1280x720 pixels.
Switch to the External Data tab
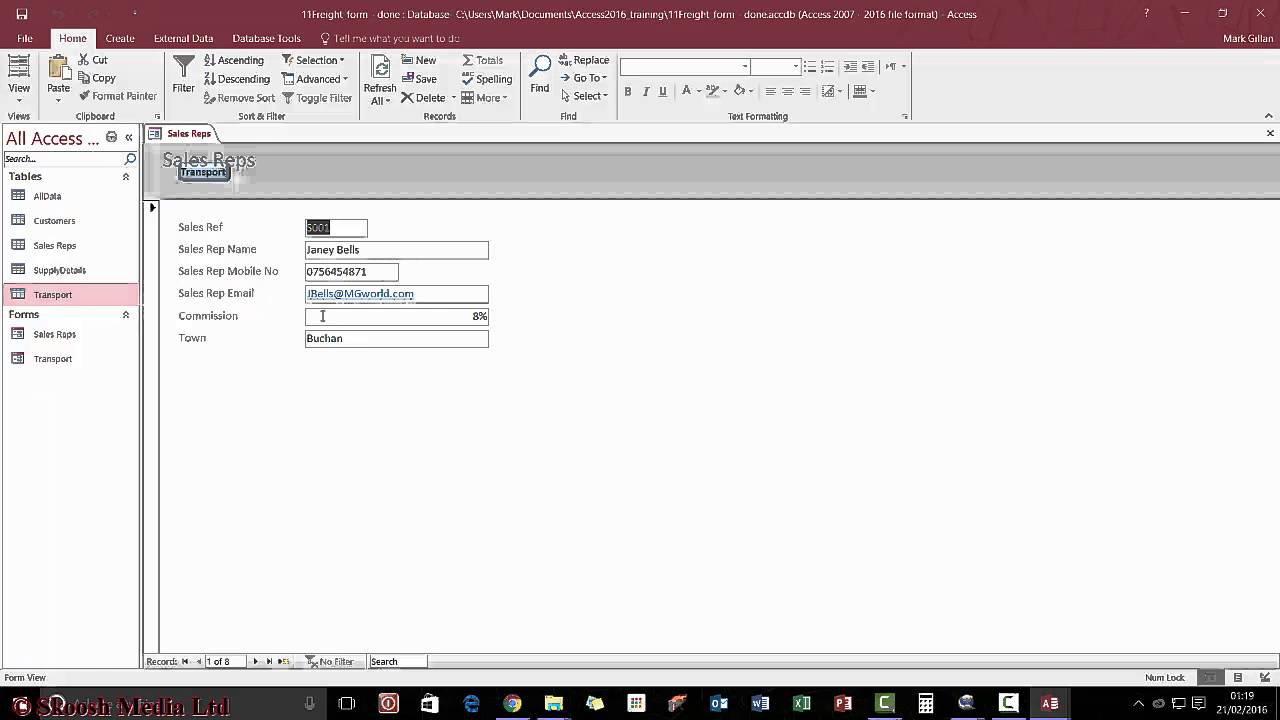pos(183,38)
